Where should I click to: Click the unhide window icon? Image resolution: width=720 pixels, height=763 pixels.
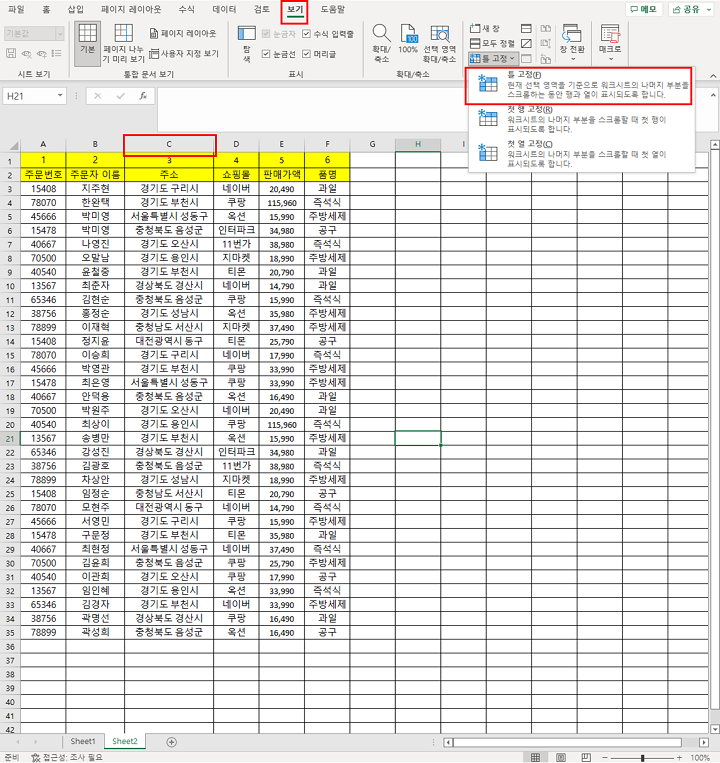pos(526,59)
